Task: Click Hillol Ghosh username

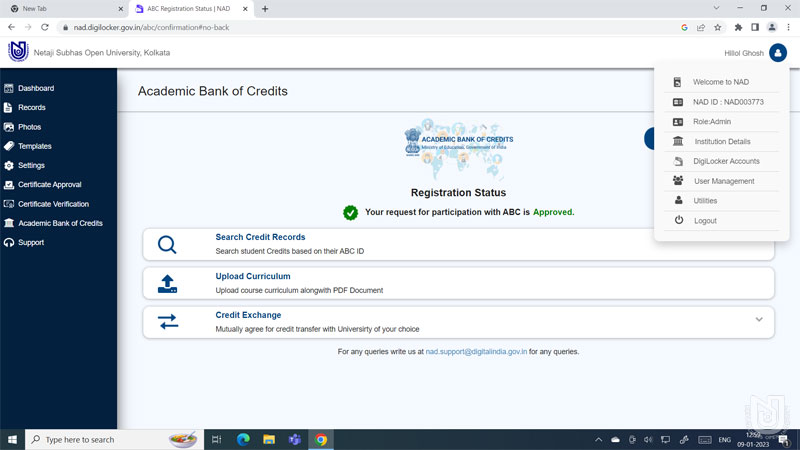Action: [744, 53]
